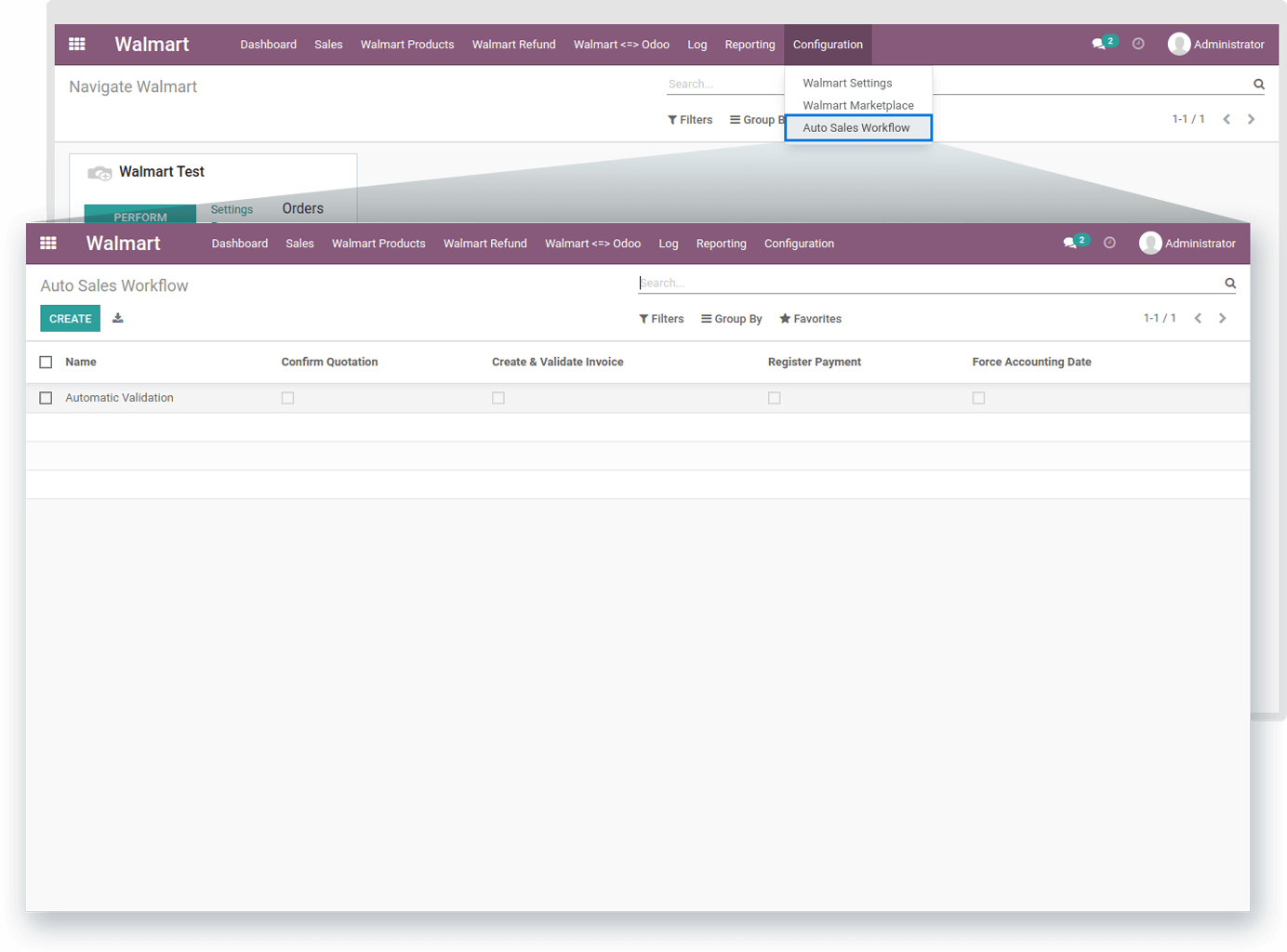Screen dimensions: 1287x952
Task: Click Walmart Test card title
Action: pyautogui.click(x=162, y=172)
